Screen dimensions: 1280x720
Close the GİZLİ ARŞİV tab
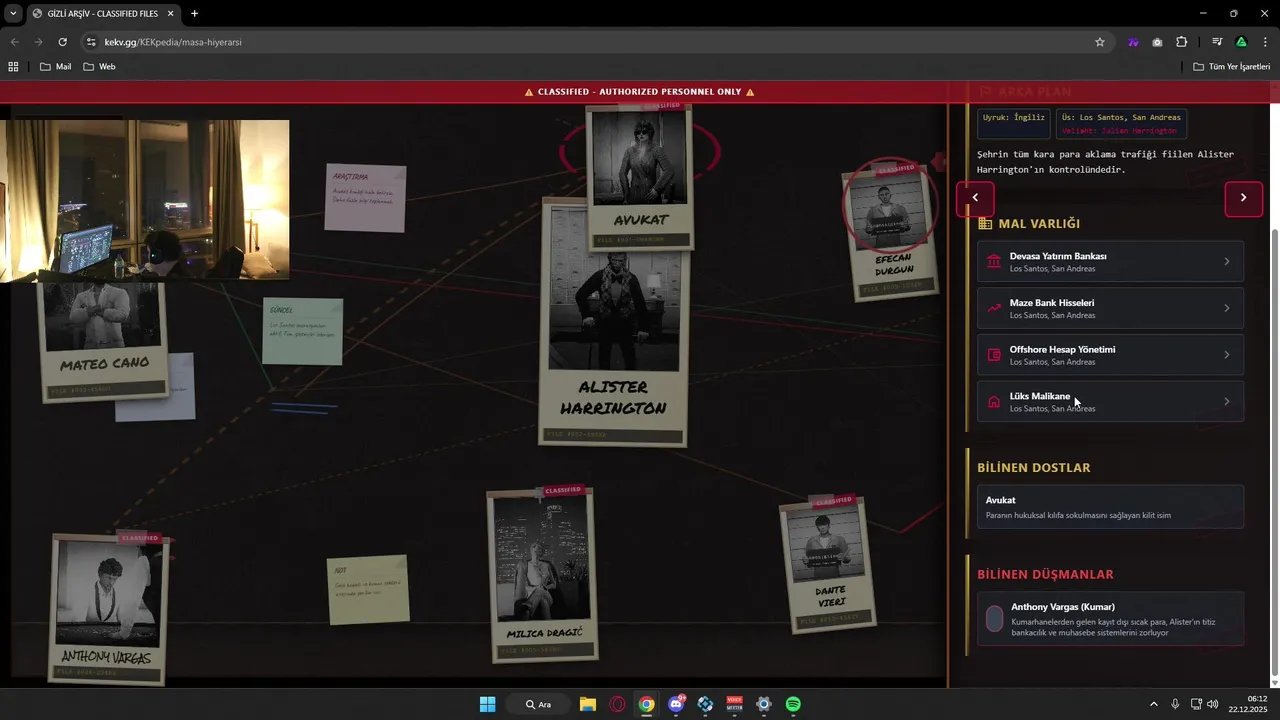click(170, 14)
